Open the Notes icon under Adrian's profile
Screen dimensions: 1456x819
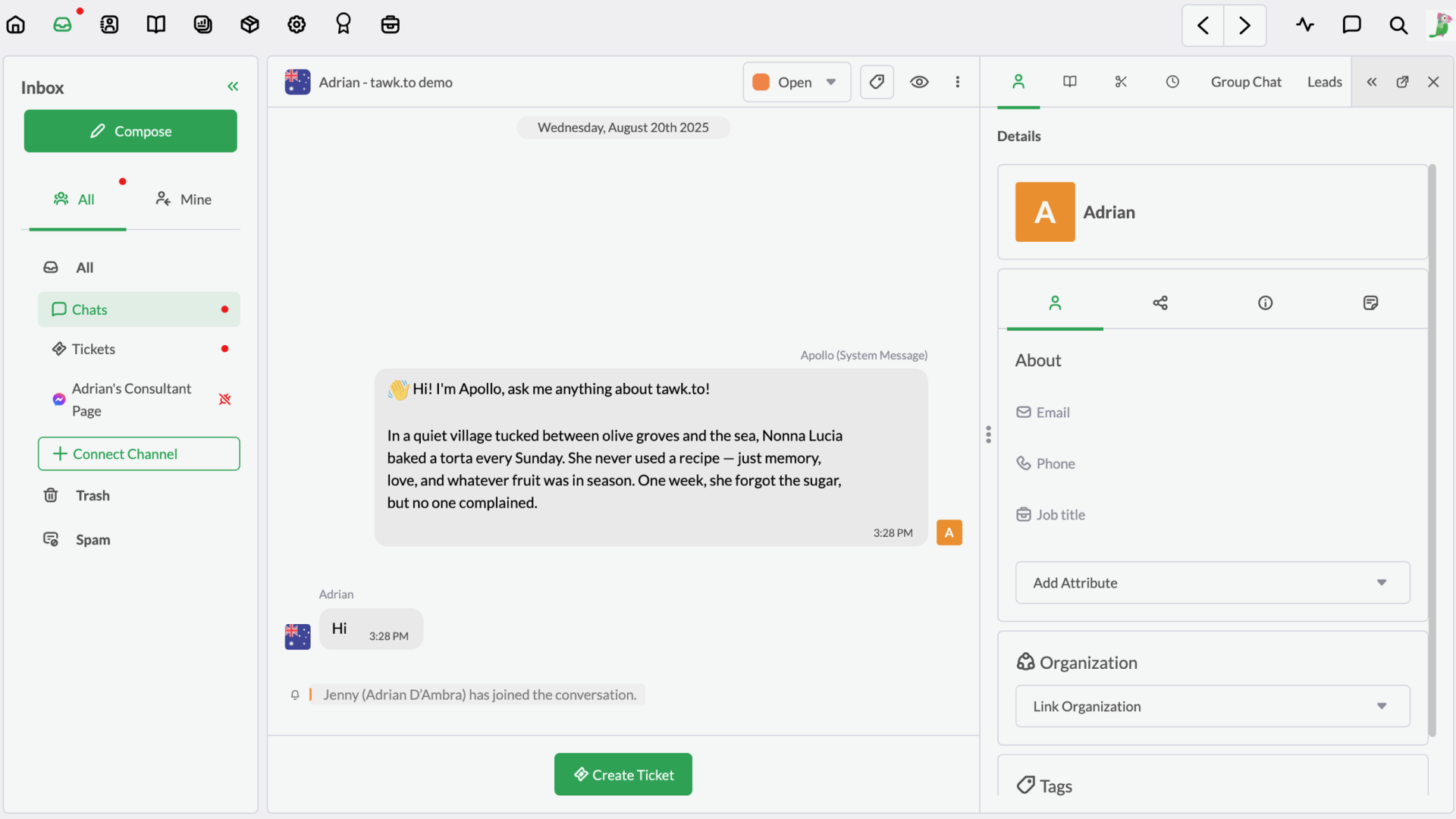(1370, 303)
